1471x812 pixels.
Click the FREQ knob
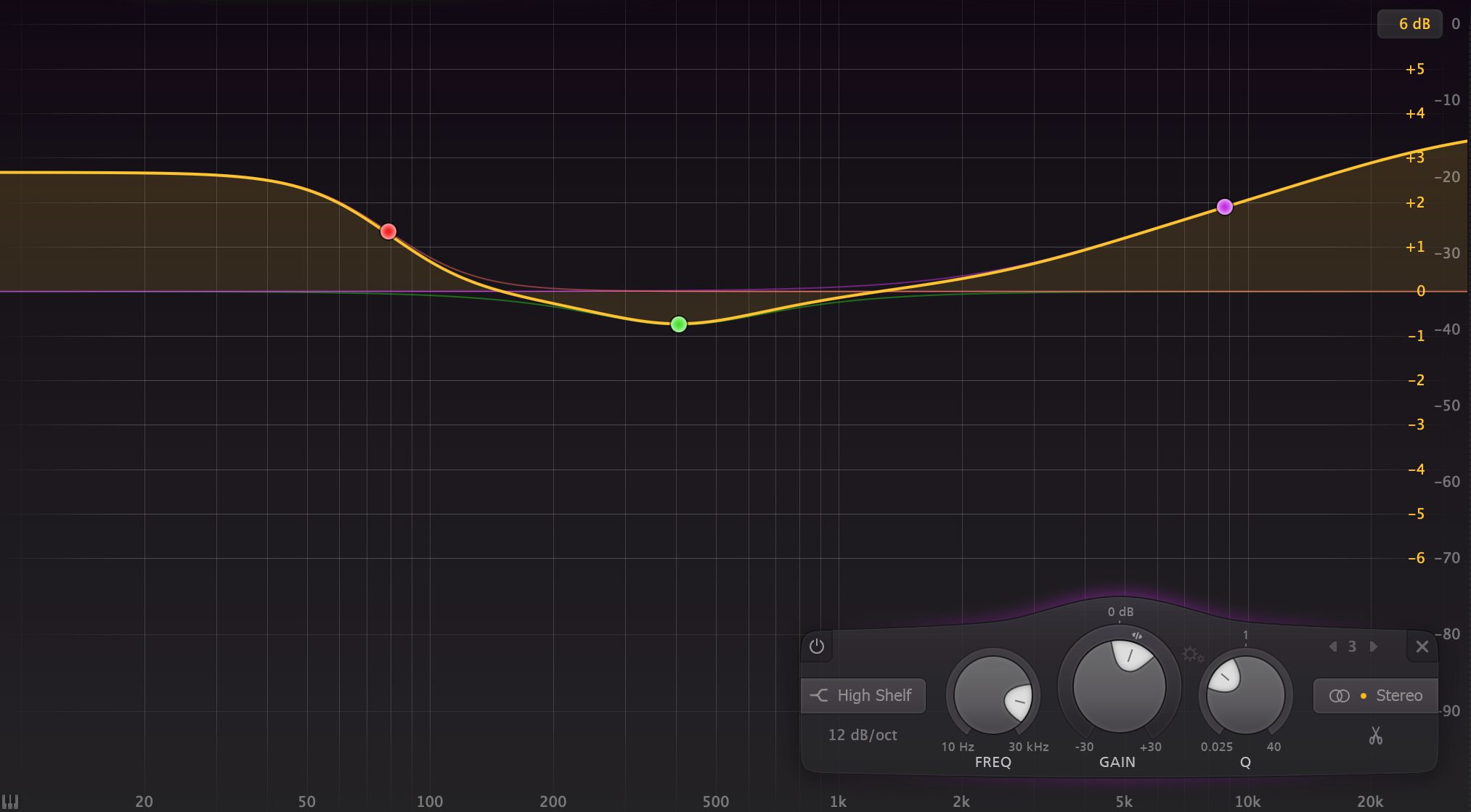click(x=993, y=695)
